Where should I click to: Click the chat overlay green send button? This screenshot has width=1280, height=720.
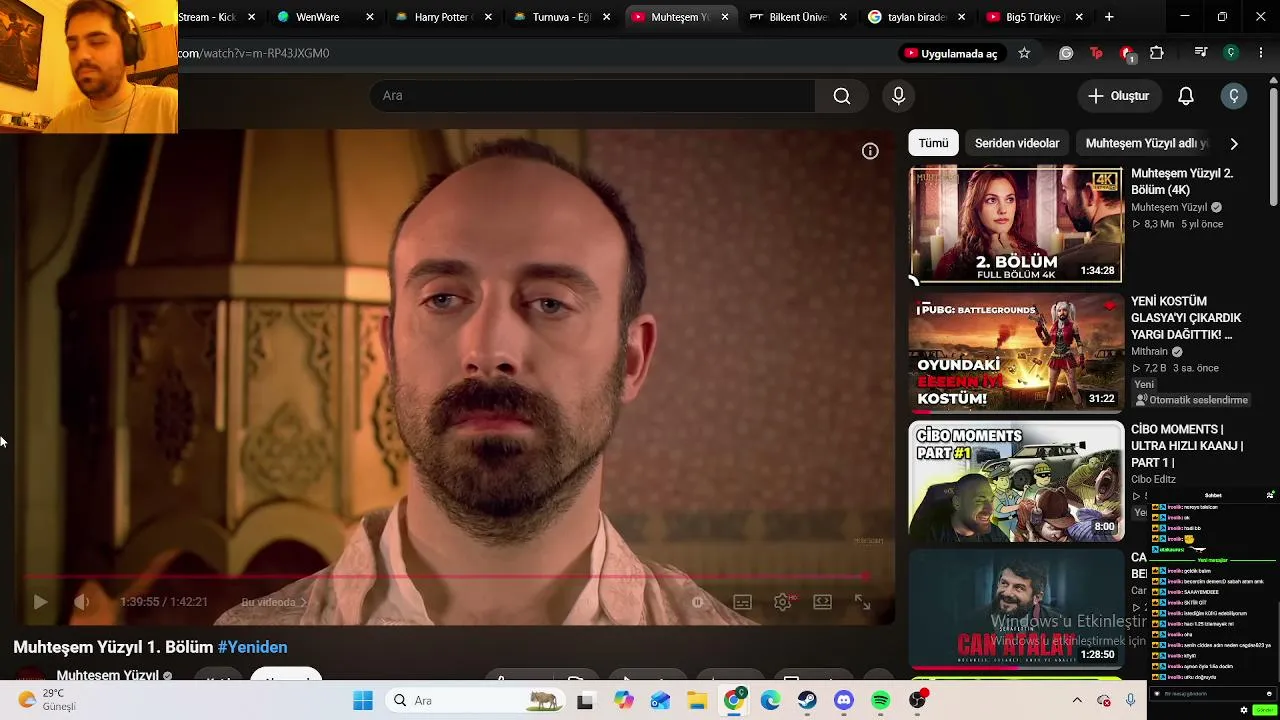point(1264,710)
